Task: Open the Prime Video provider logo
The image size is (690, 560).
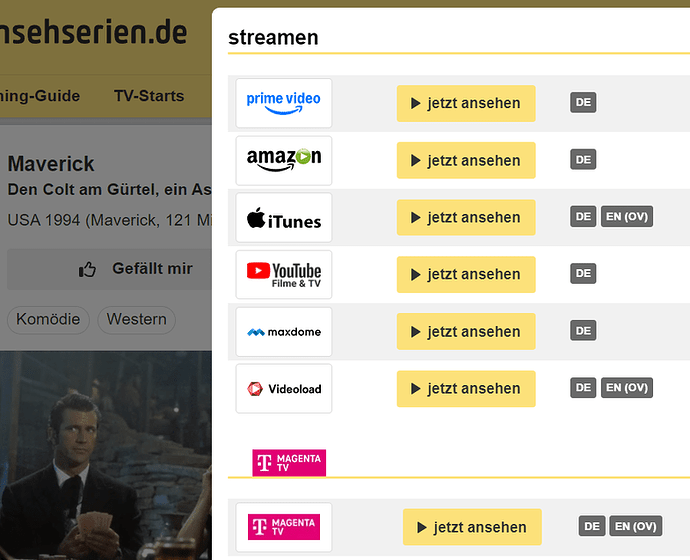Action: pyautogui.click(x=284, y=103)
